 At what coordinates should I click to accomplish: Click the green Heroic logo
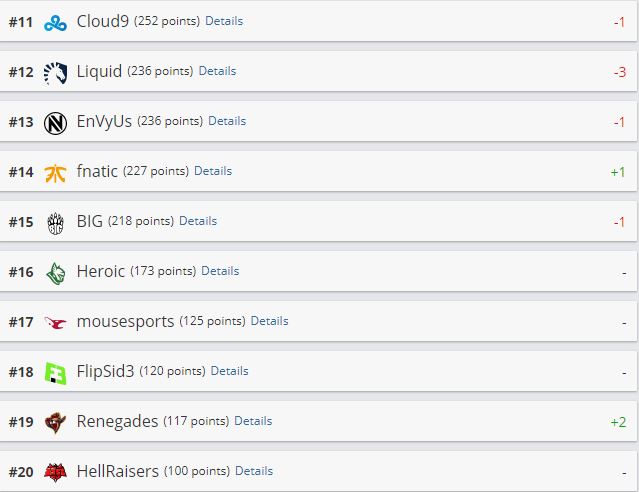coord(55,272)
